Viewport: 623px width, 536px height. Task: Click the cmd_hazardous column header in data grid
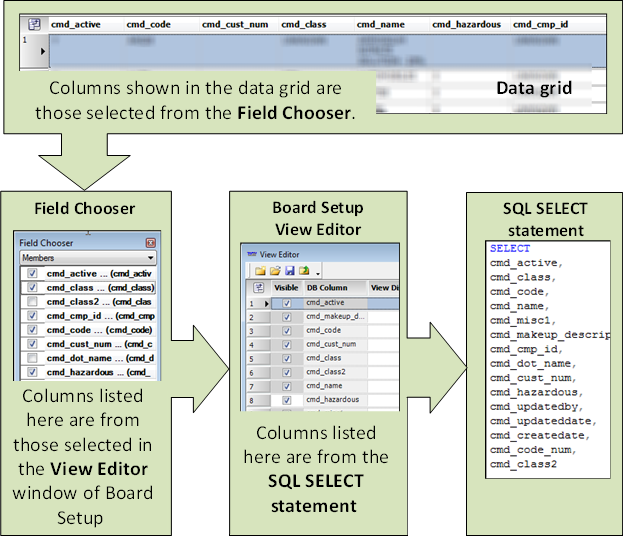(x=466, y=23)
